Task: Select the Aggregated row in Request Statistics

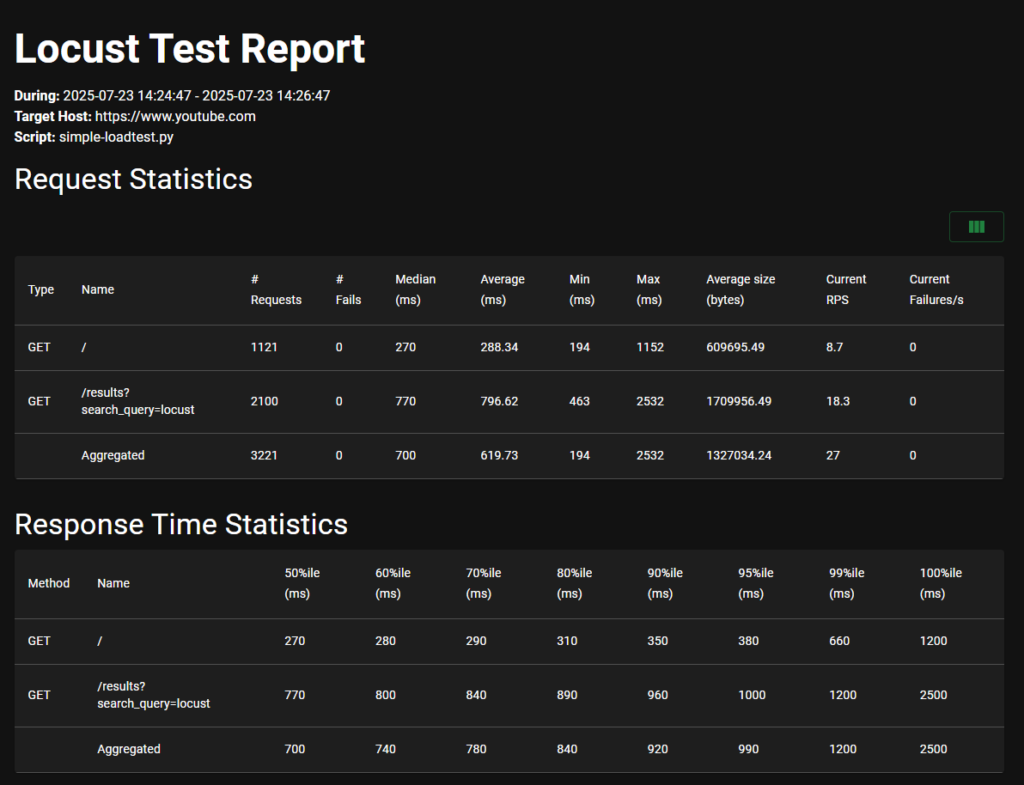Action: point(113,456)
